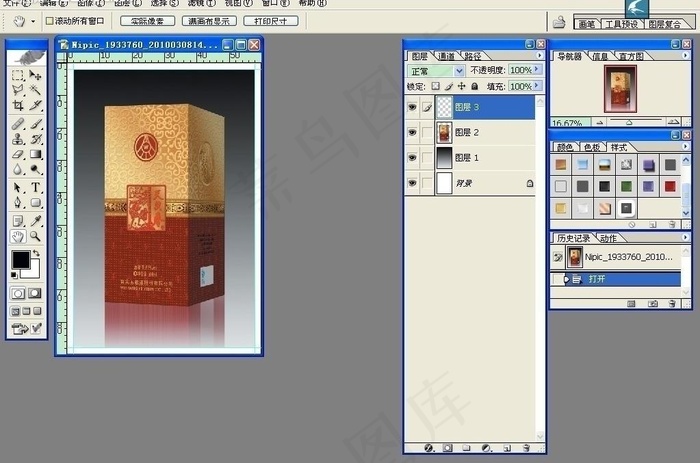Swap foreground and background colors
The height and width of the screenshot is (463, 700).
[x=36, y=253]
